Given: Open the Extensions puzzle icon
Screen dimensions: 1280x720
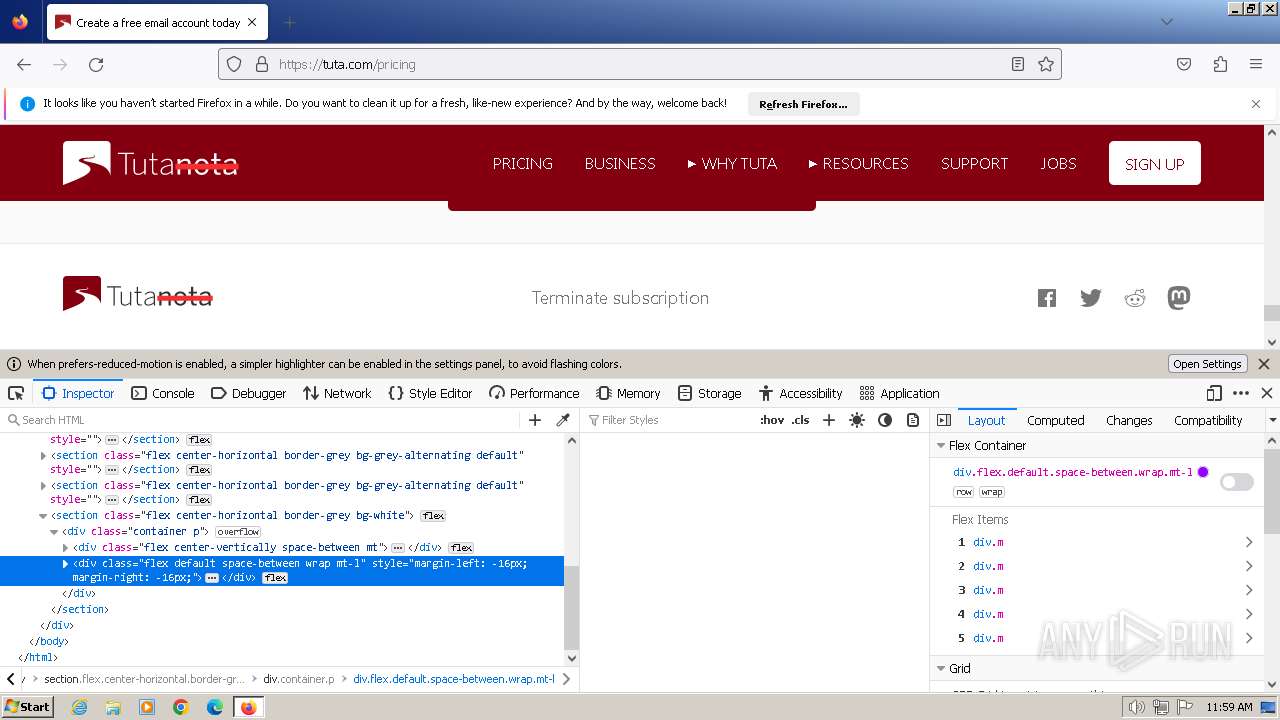Looking at the screenshot, I should [x=1220, y=64].
